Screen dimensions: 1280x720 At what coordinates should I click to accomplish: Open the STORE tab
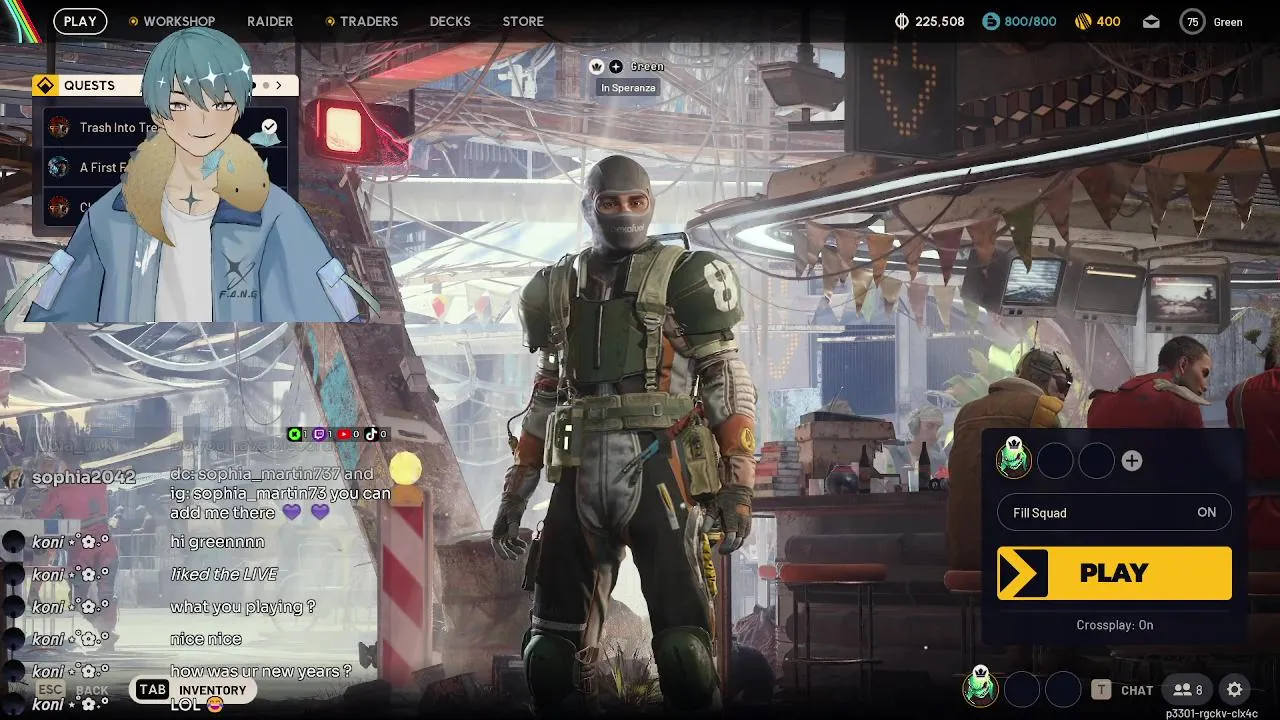tap(523, 21)
